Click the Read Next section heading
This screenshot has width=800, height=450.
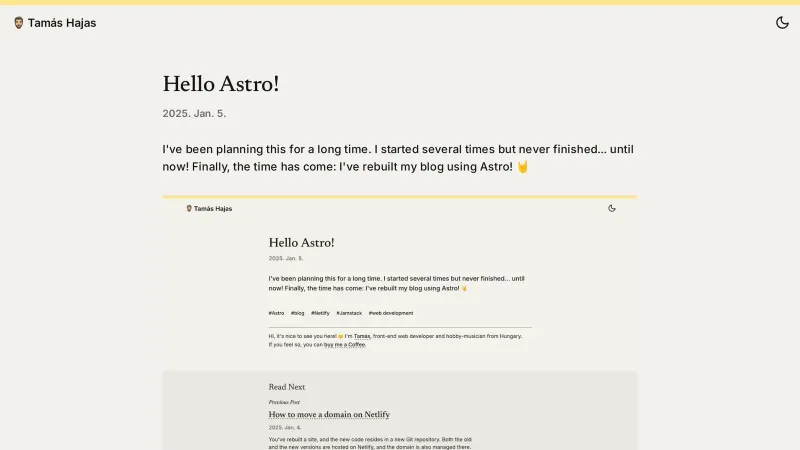287,387
